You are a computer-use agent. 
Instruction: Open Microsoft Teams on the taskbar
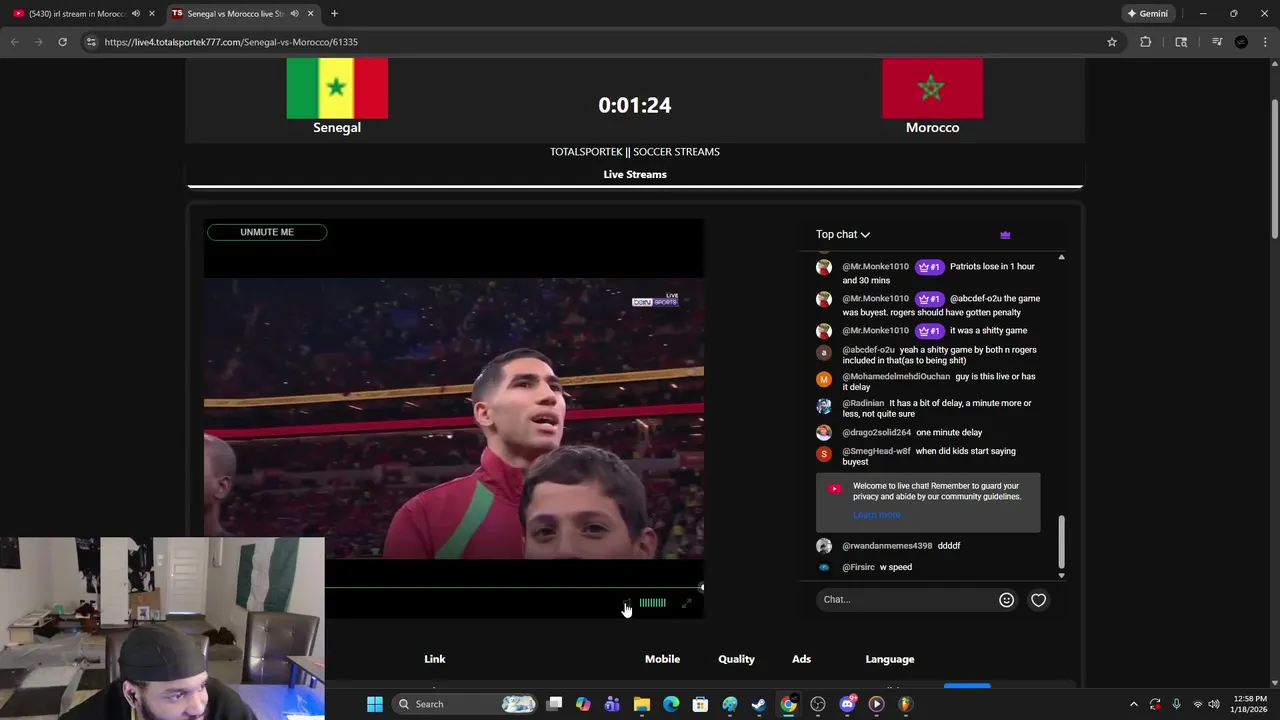(612, 704)
